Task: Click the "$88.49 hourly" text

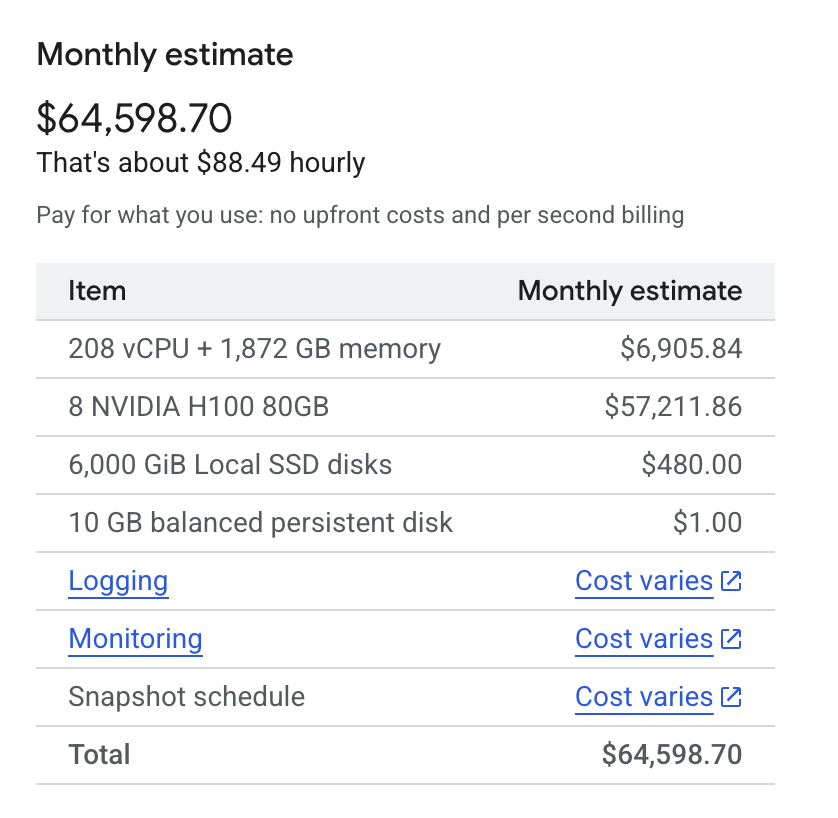Action: [281, 163]
